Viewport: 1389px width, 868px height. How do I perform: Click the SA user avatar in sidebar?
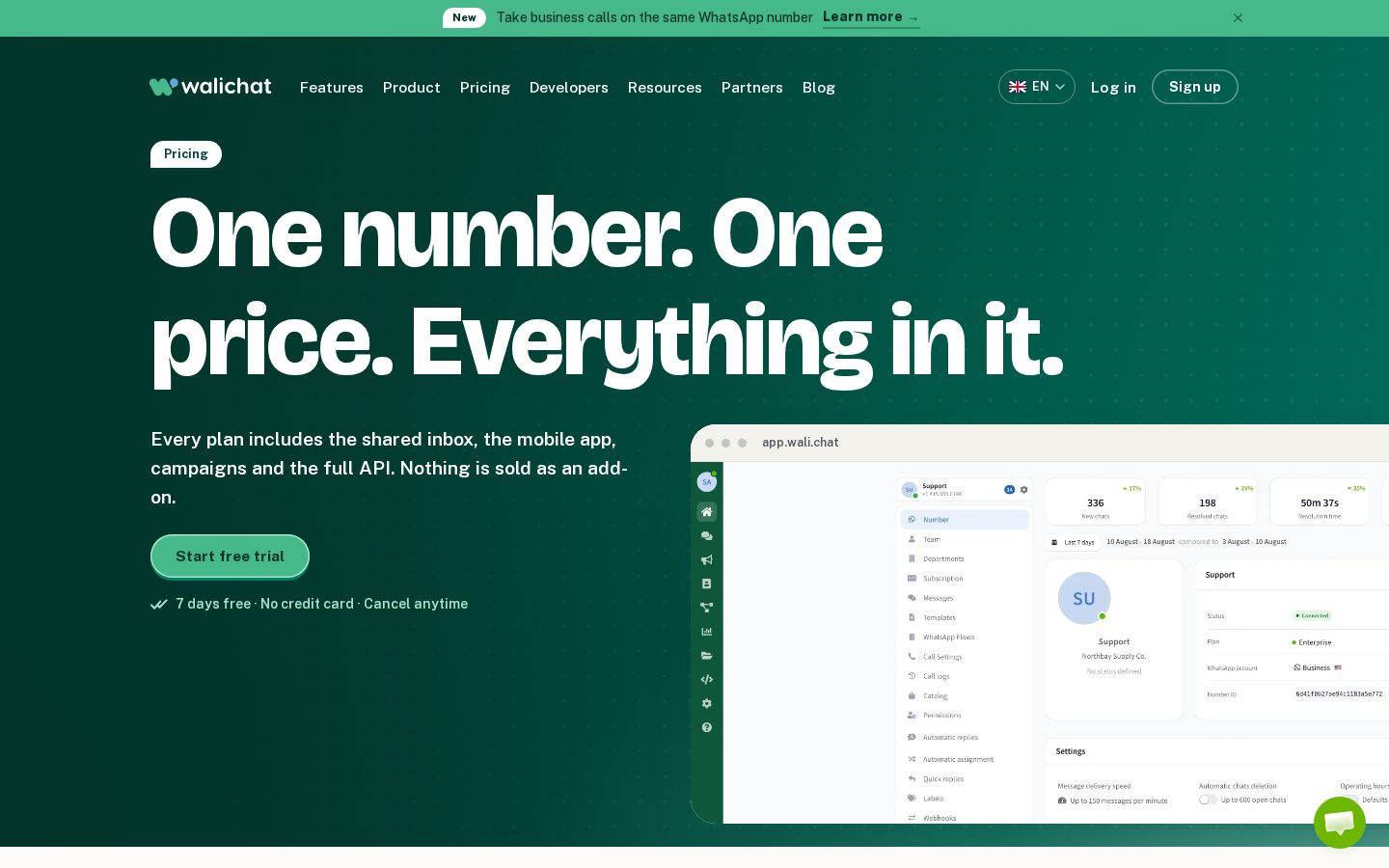pos(707,482)
